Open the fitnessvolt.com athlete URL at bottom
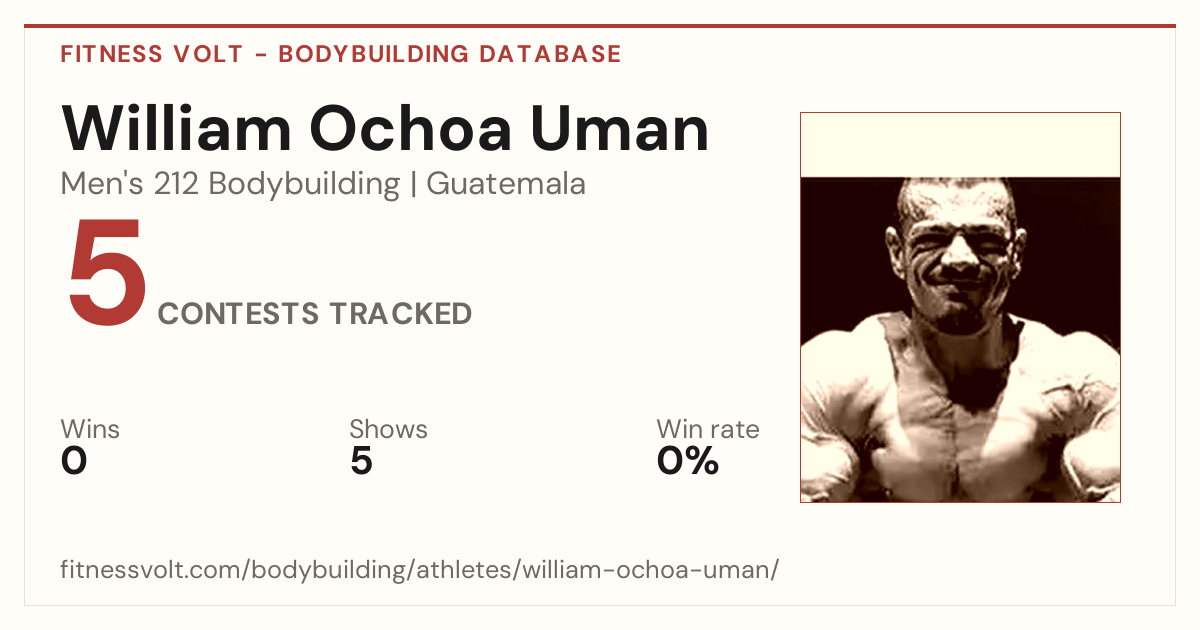 click(419, 570)
